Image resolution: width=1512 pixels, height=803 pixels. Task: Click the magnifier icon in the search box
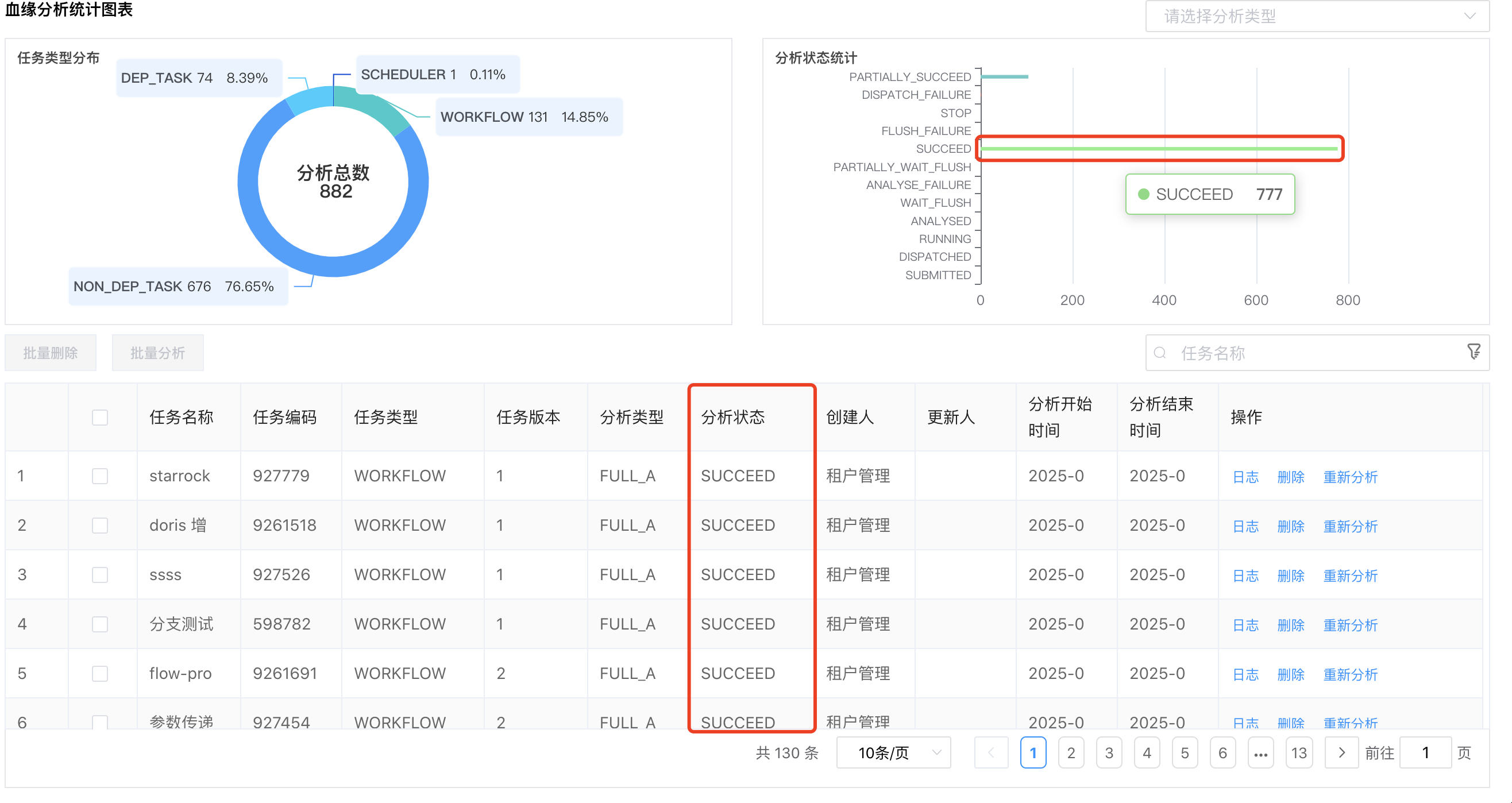pyautogui.click(x=1159, y=353)
